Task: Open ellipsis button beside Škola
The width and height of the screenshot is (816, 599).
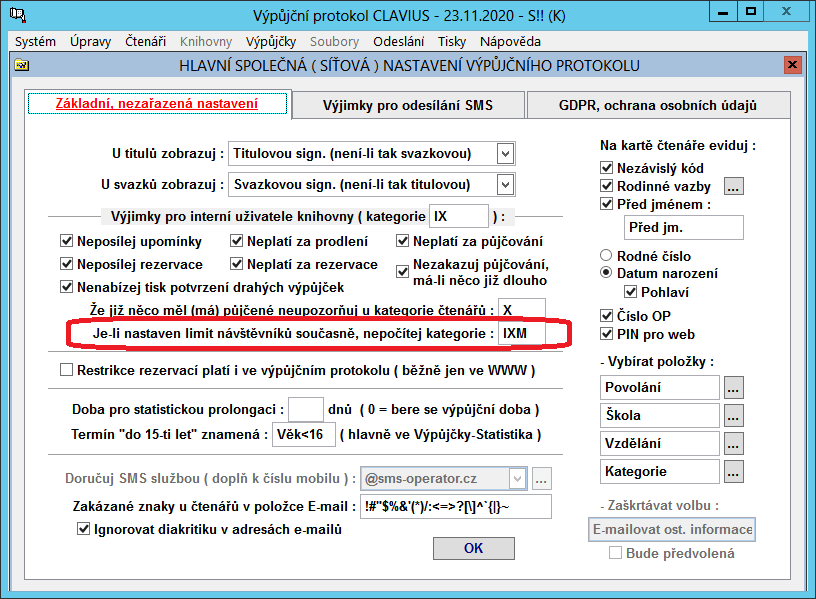Action: 733,416
